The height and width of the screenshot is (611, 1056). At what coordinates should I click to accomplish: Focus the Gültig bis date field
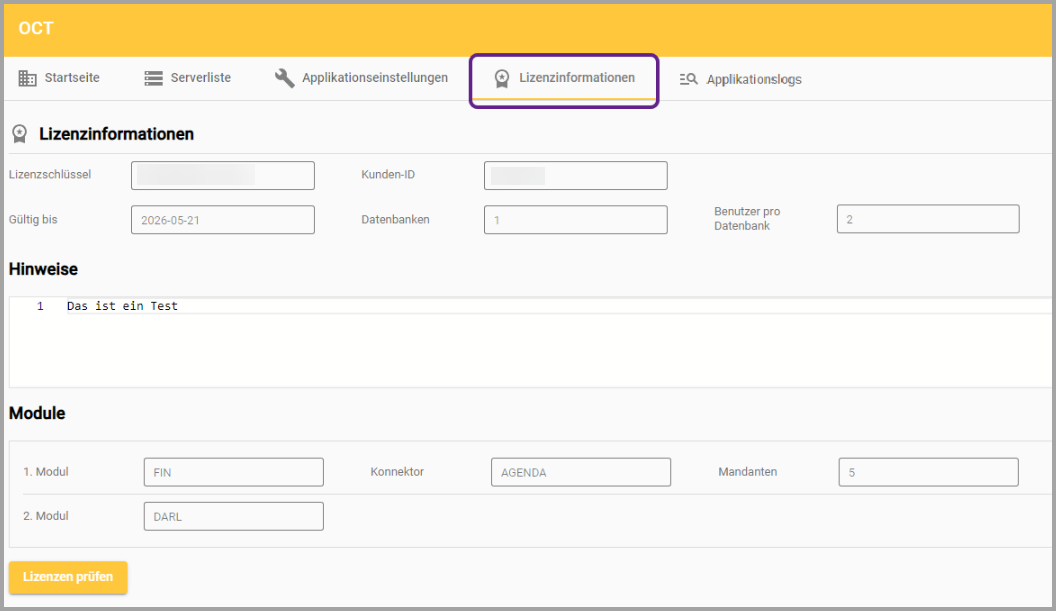click(x=222, y=220)
